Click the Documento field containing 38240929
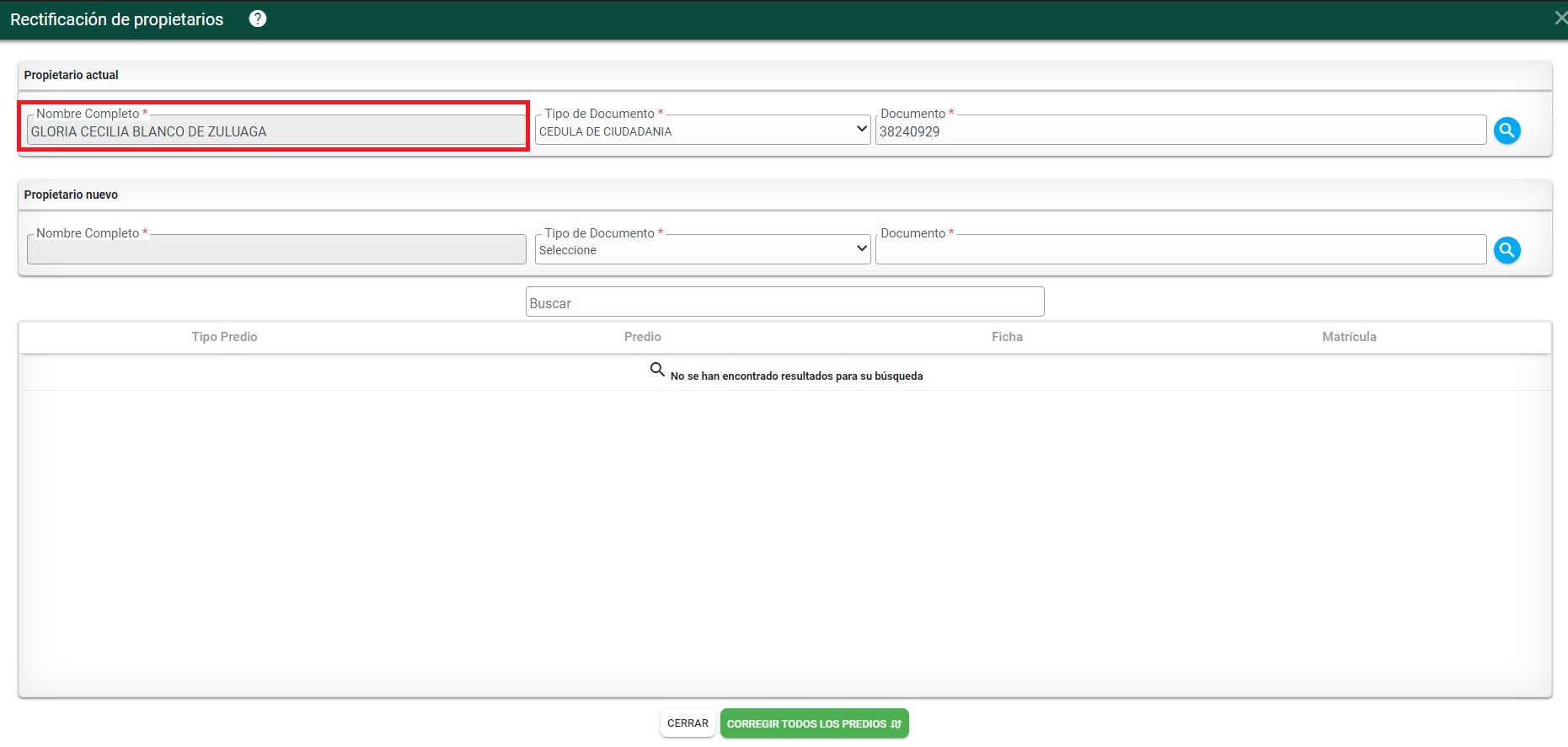The height and width of the screenshot is (747, 1568). [x=1180, y=131]
